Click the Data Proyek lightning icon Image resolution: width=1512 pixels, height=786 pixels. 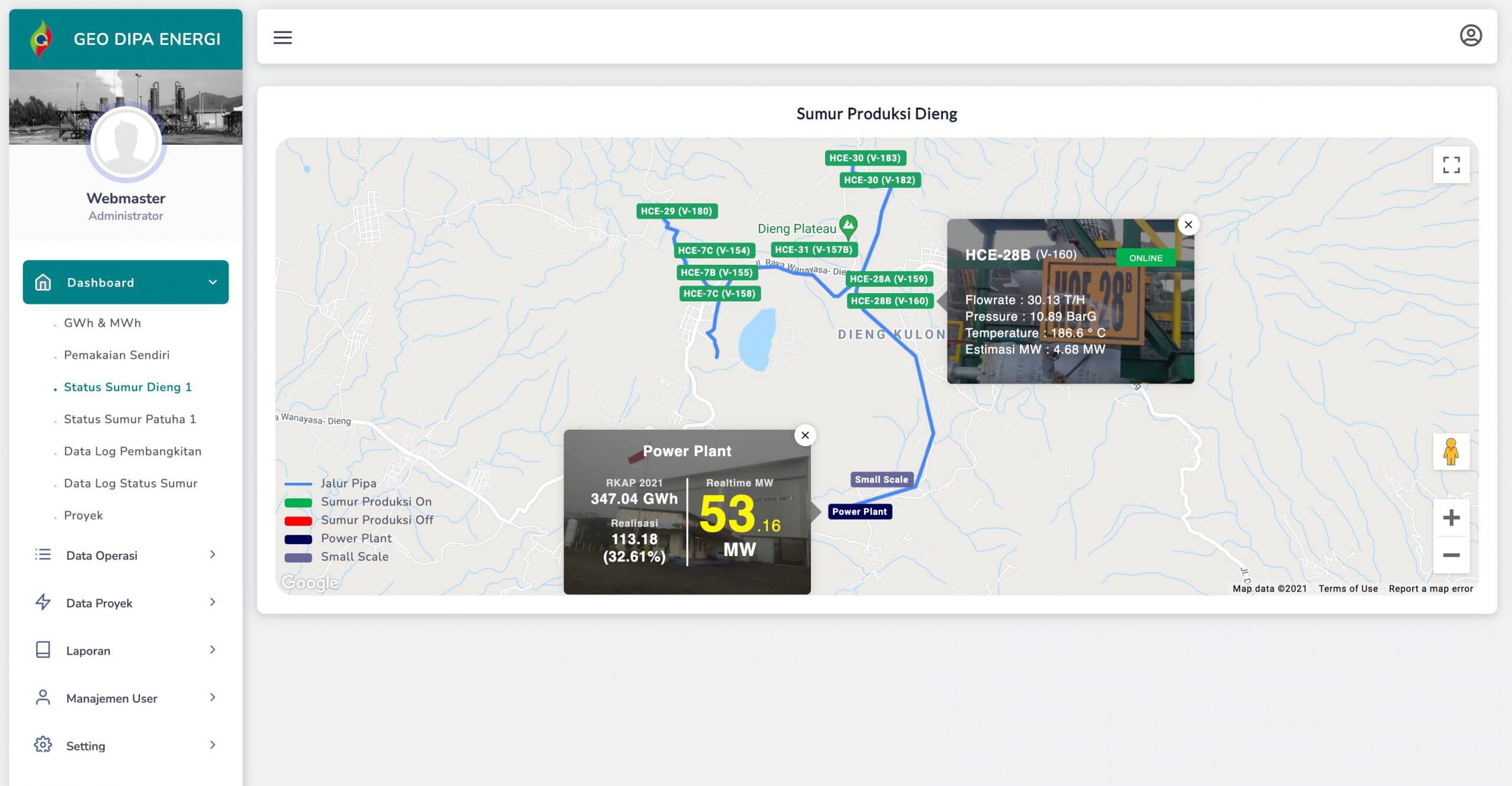point(43,602)
